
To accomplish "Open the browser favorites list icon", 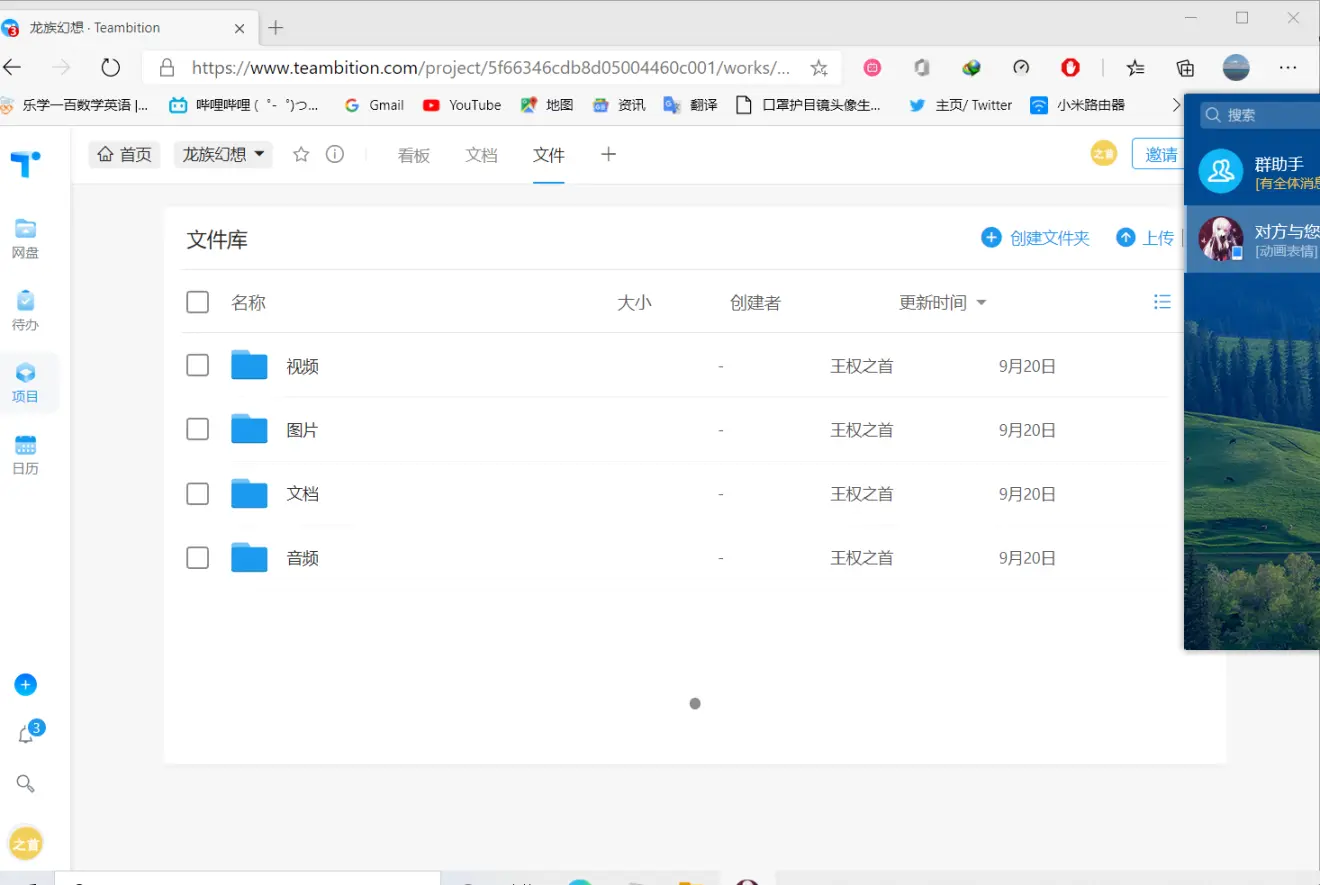I will coord(1136,68).
